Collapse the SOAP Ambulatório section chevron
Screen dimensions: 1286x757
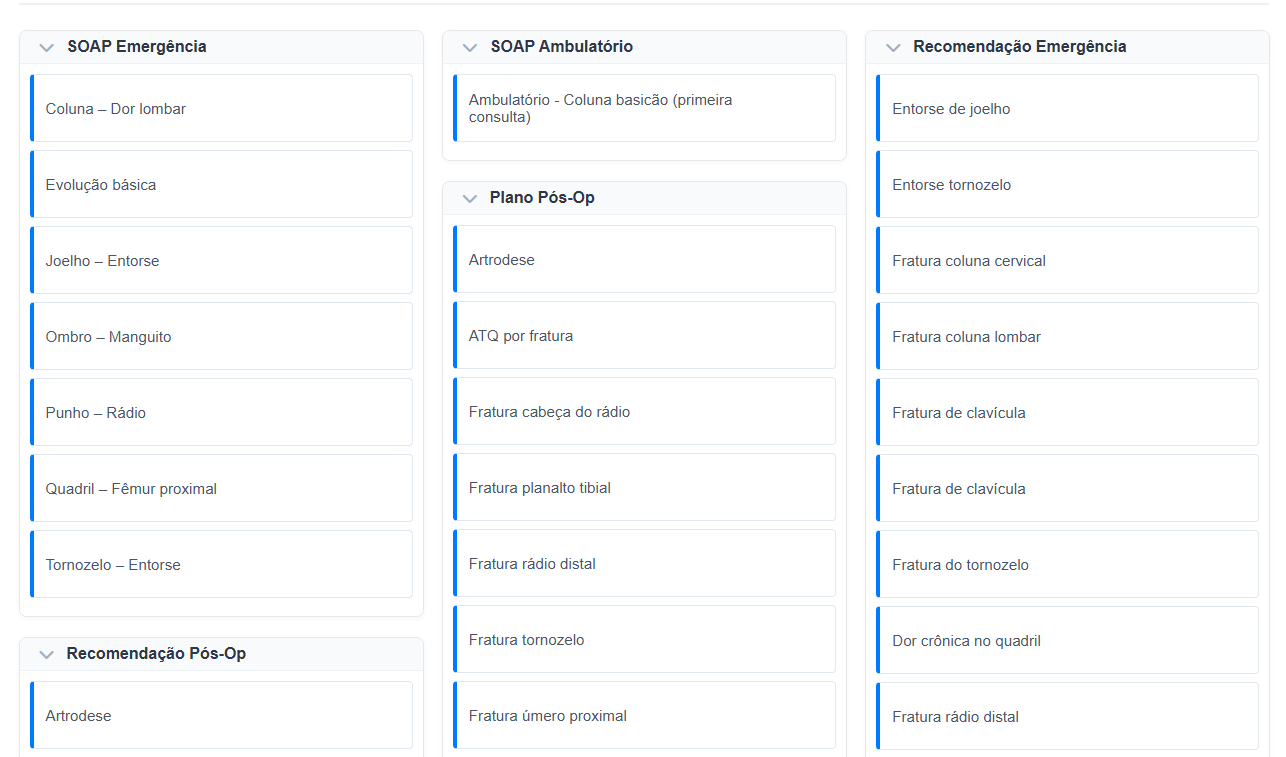click(x=469, y=47)
